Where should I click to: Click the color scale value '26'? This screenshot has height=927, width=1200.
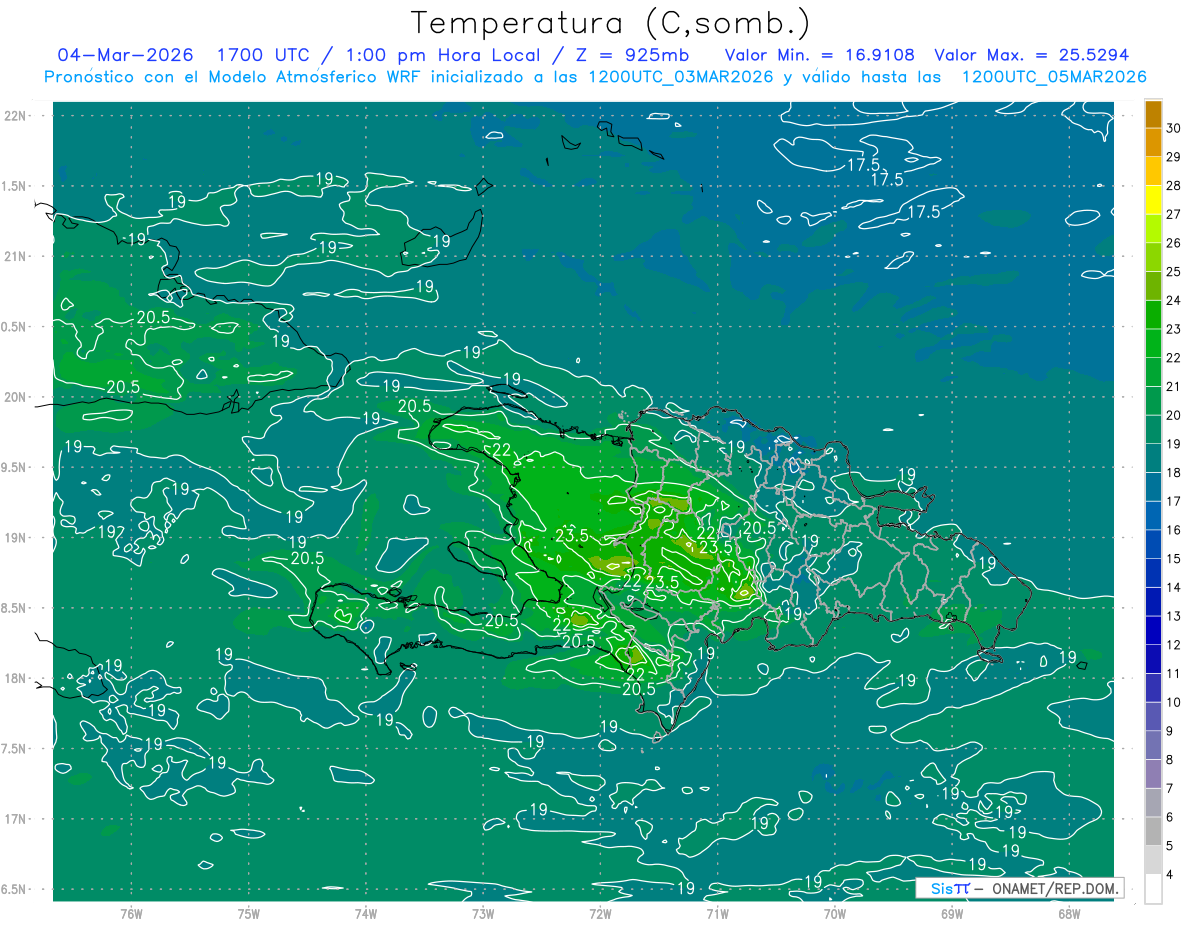tap(1175, 243)
